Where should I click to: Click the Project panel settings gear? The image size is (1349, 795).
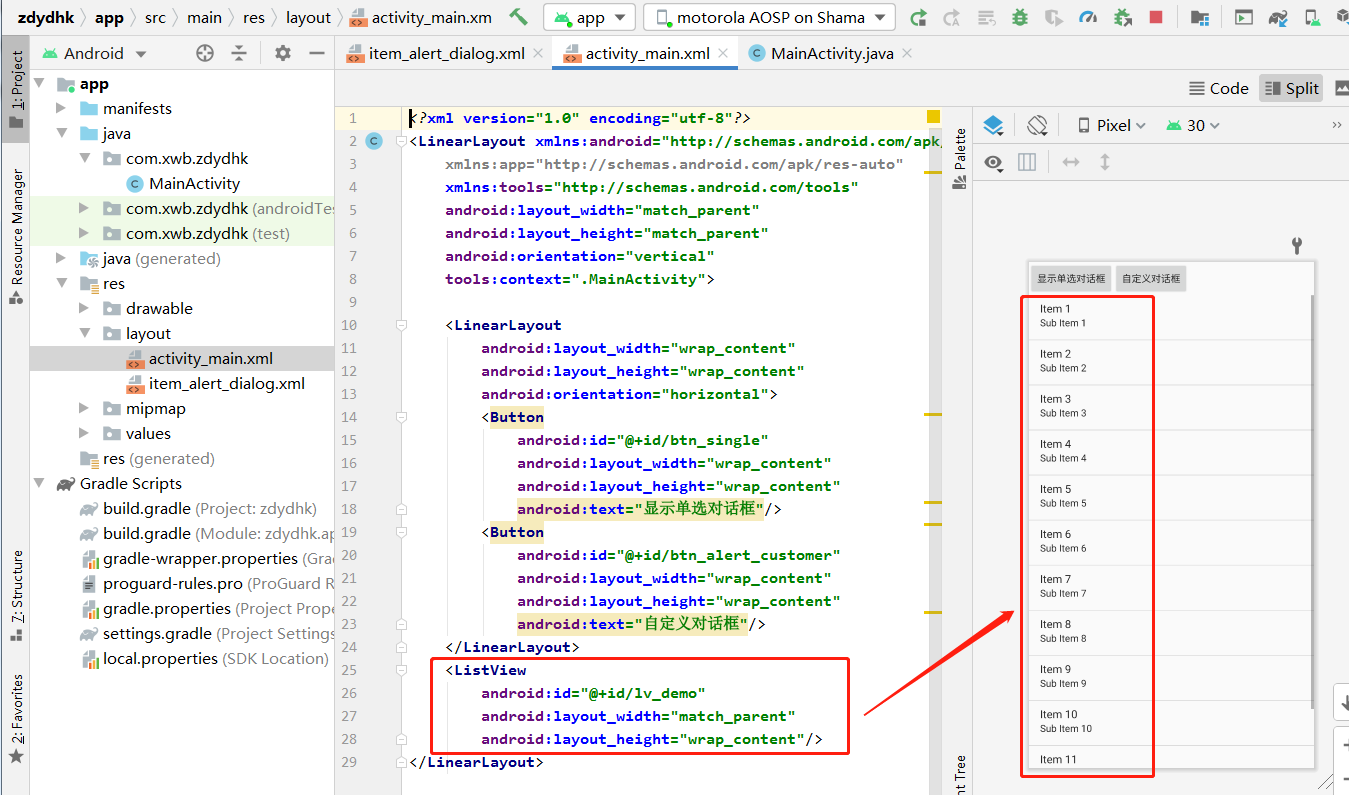click(x=283, y=53)
